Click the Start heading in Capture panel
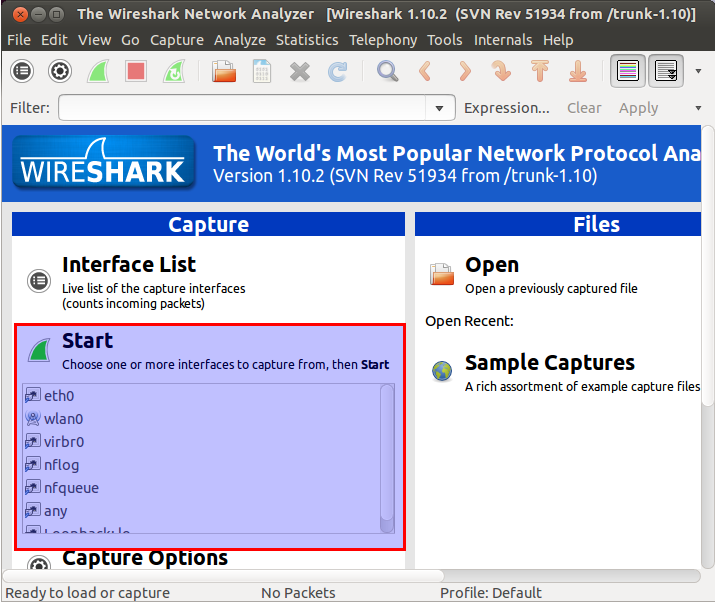This screenshot has width=715, height=602. [x=88, y=341]
